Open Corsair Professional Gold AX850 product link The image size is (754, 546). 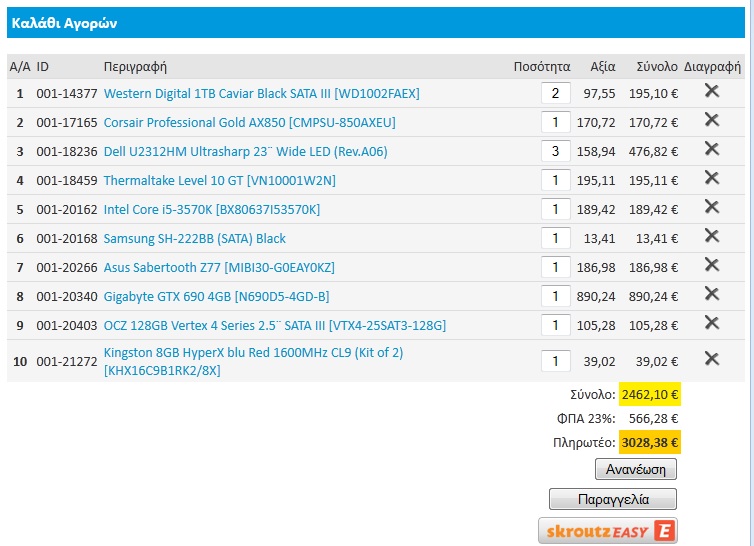(x=250, y=123)
